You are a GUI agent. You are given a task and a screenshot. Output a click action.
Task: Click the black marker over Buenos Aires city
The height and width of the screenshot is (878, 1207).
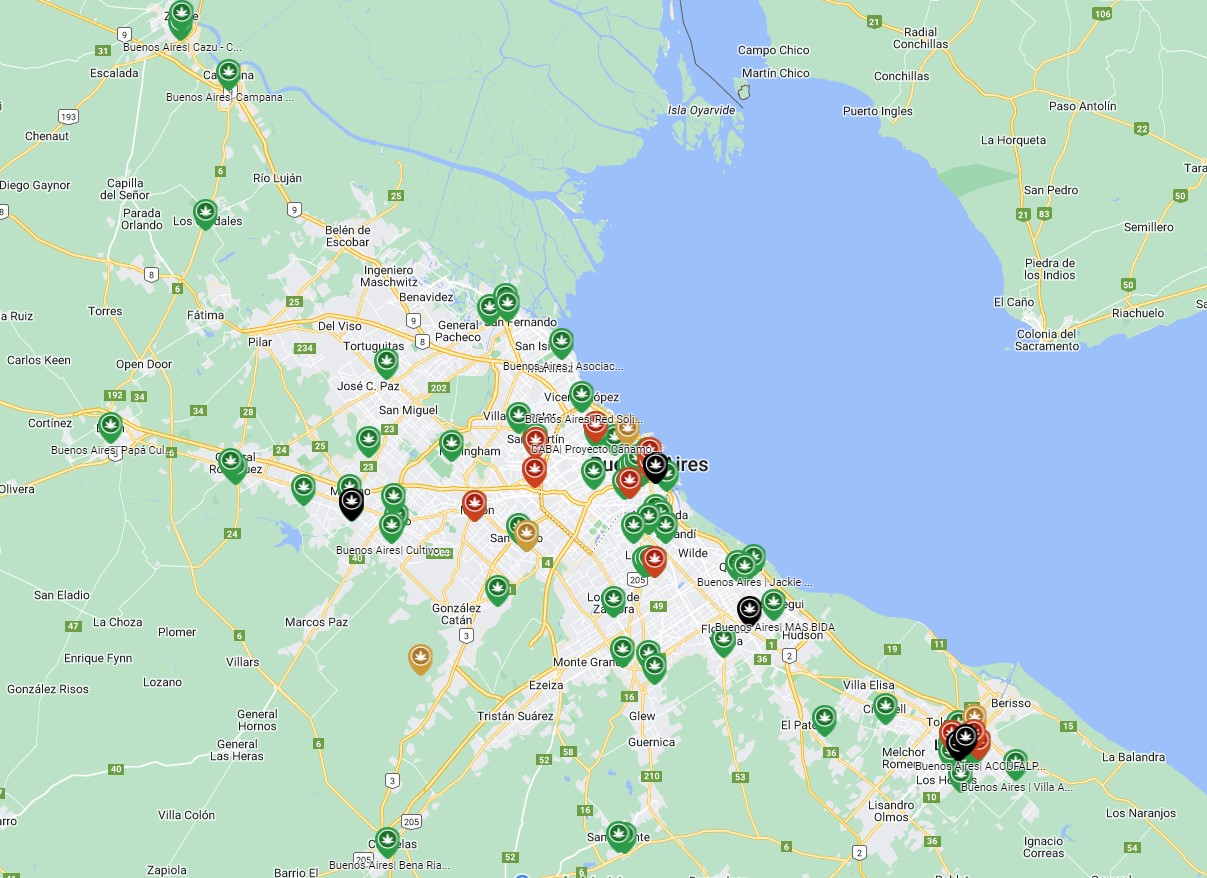click(655, 466)
